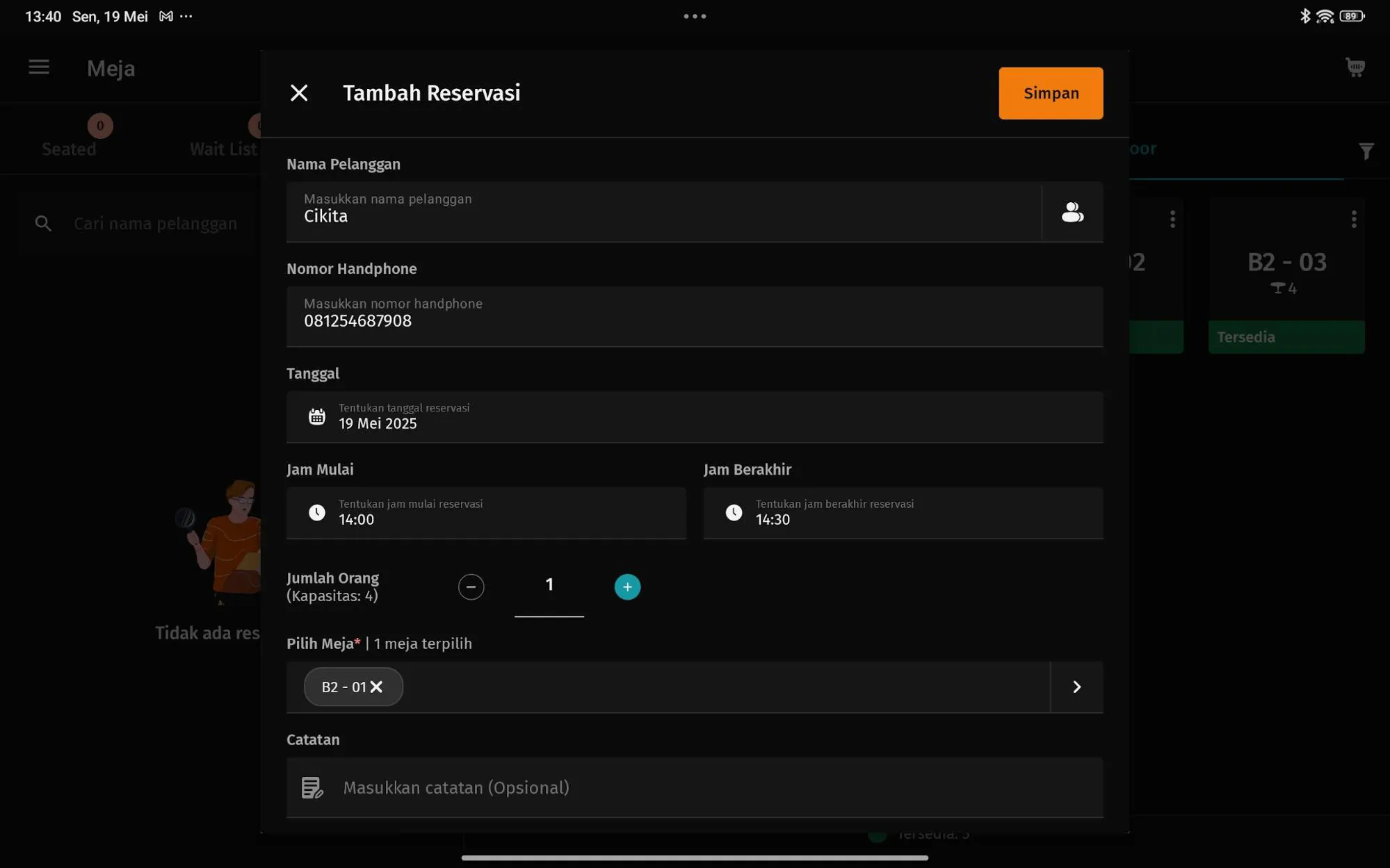Save the reservation with Simpan
Screen dimensions: 1390x868
[x=1051, y=93]
